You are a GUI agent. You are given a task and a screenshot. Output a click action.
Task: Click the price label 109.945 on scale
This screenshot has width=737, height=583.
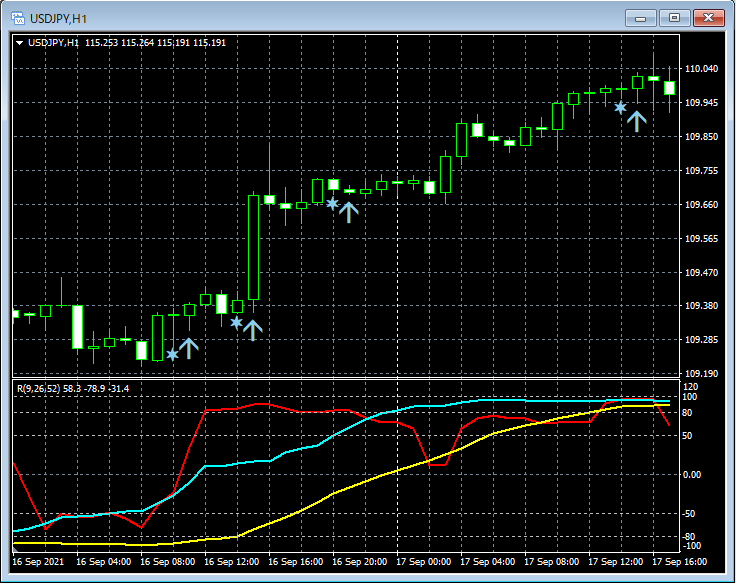(701, 102)
